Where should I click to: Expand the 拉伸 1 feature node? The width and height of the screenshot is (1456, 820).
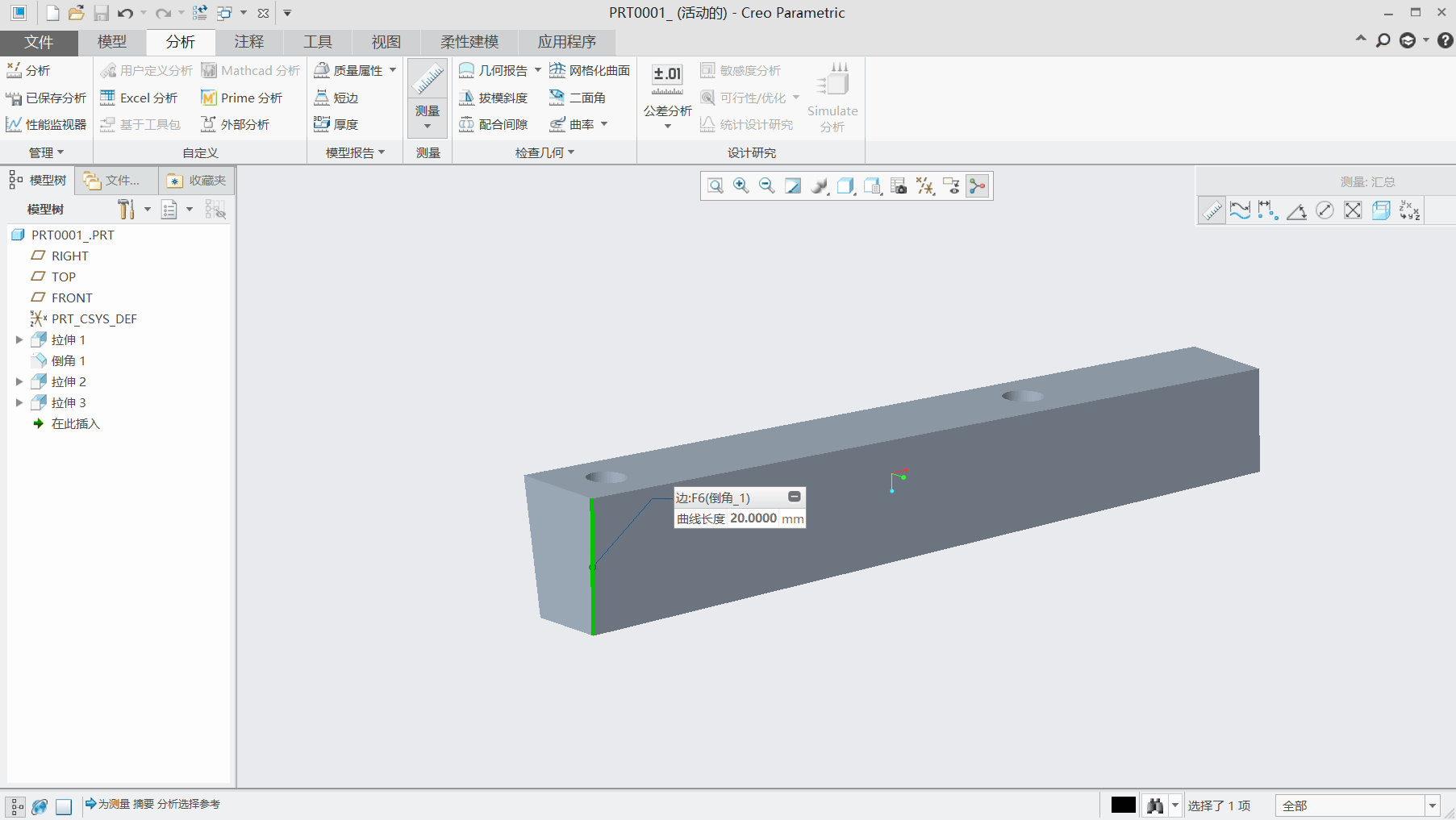coord(19,339)
